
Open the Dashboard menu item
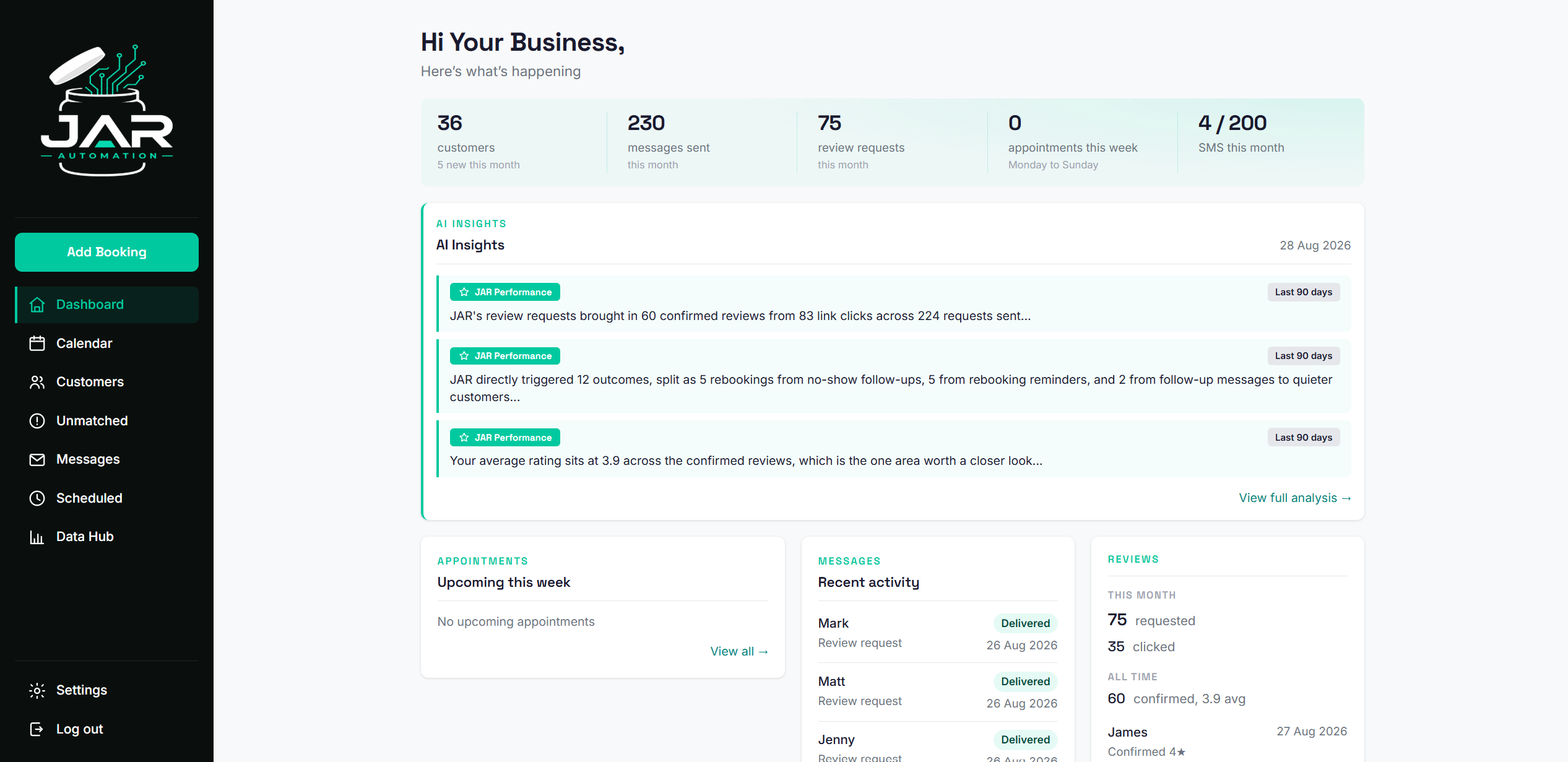point(106,305)
